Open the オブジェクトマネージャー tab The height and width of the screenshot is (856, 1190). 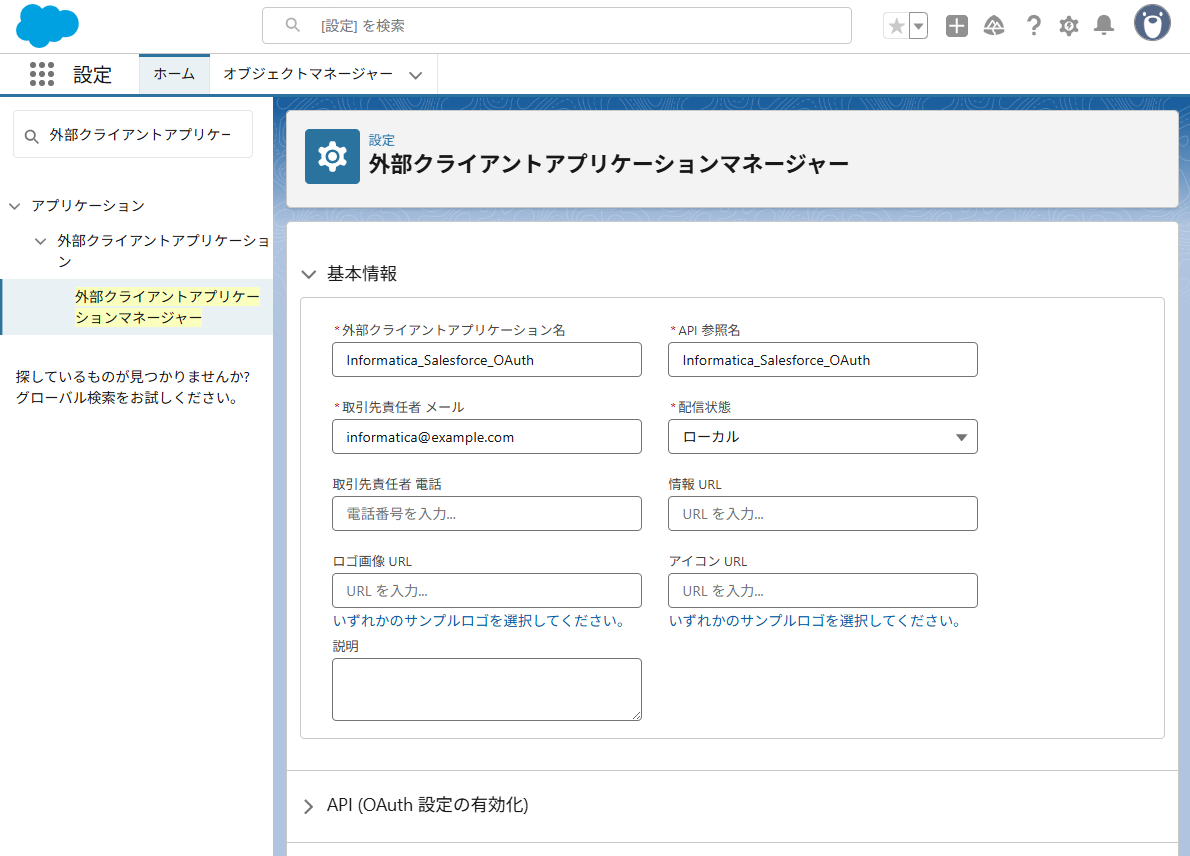pyautogui.click(x=308, y=74)
